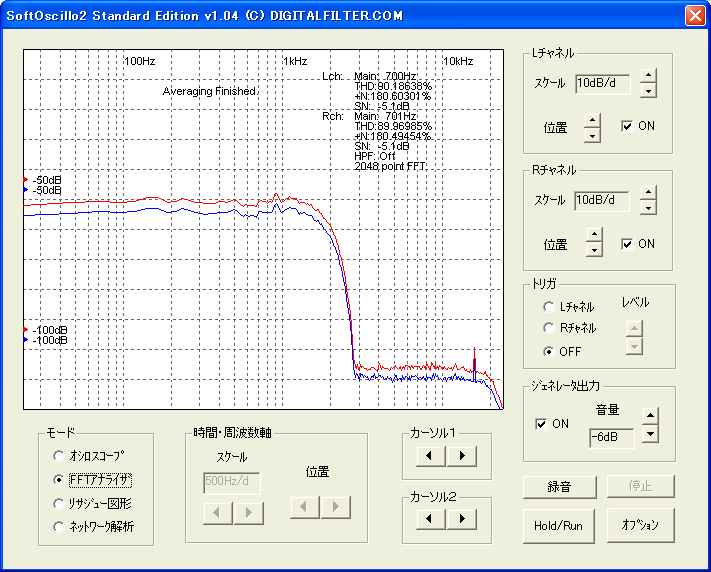Viewport: 711px width, 572px height.
Task: Select trigger Lチャネル radio button
Action: [549, 307]
